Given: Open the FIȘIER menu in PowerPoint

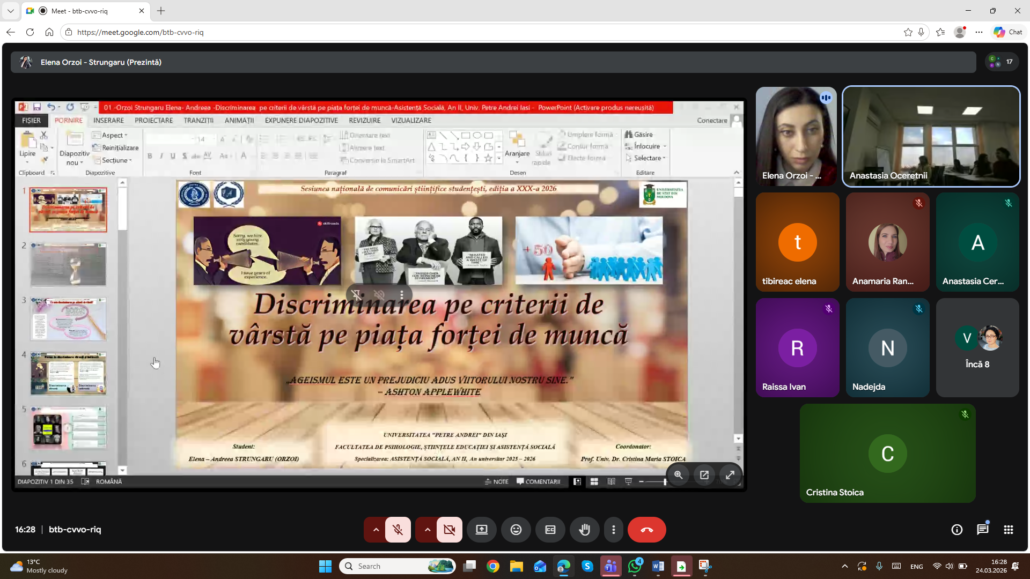Looking at the screenshot, I should tap(31, 120).
